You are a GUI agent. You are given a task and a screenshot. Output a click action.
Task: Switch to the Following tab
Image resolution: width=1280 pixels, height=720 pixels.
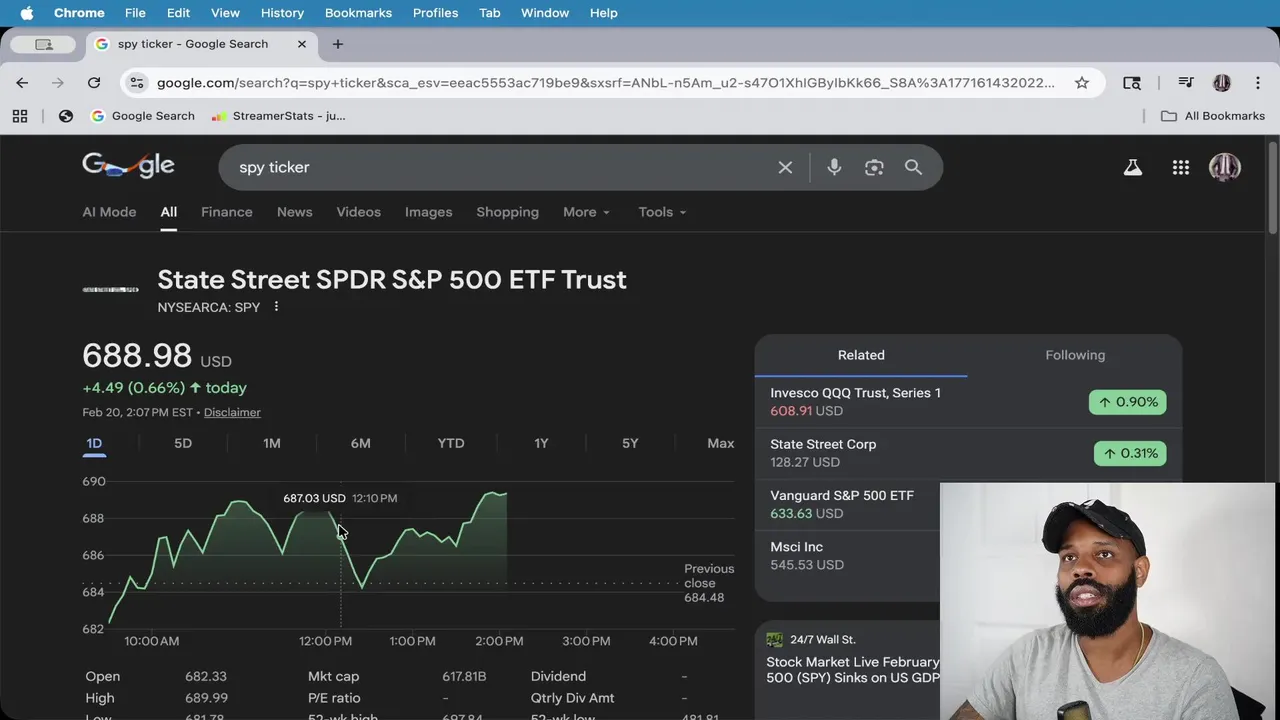(1075, 355)
